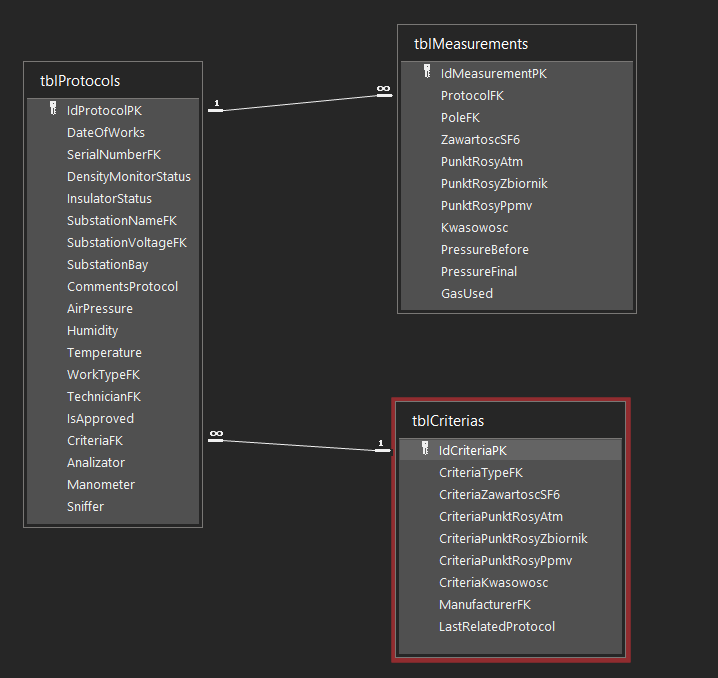
Task: Select the tblProtocols table title
Action: pos(80,81)
